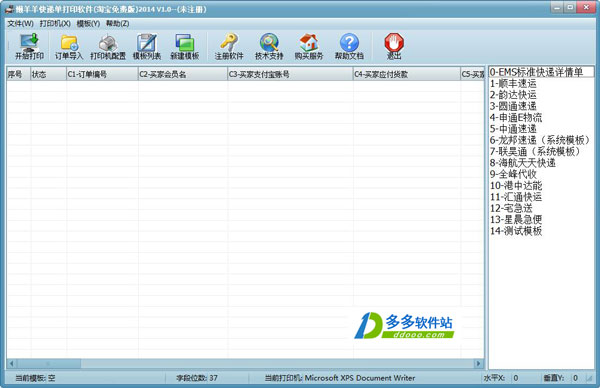Open the 帮助文档 help document
The height and width of the screenshot is (388, 600).
coord(349,46)
